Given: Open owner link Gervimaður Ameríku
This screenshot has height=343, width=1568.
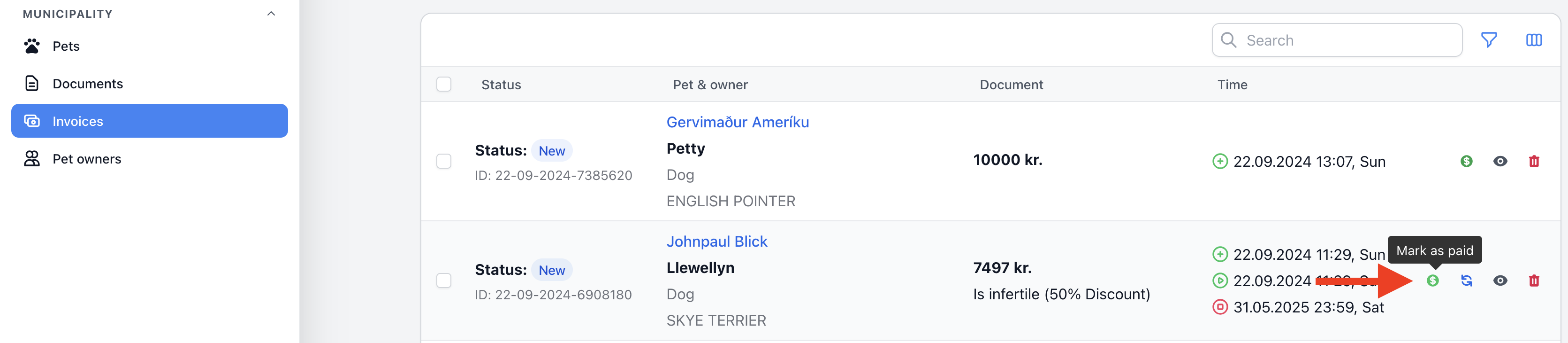Looking at the screenshot, I should [x=738, y=123].
